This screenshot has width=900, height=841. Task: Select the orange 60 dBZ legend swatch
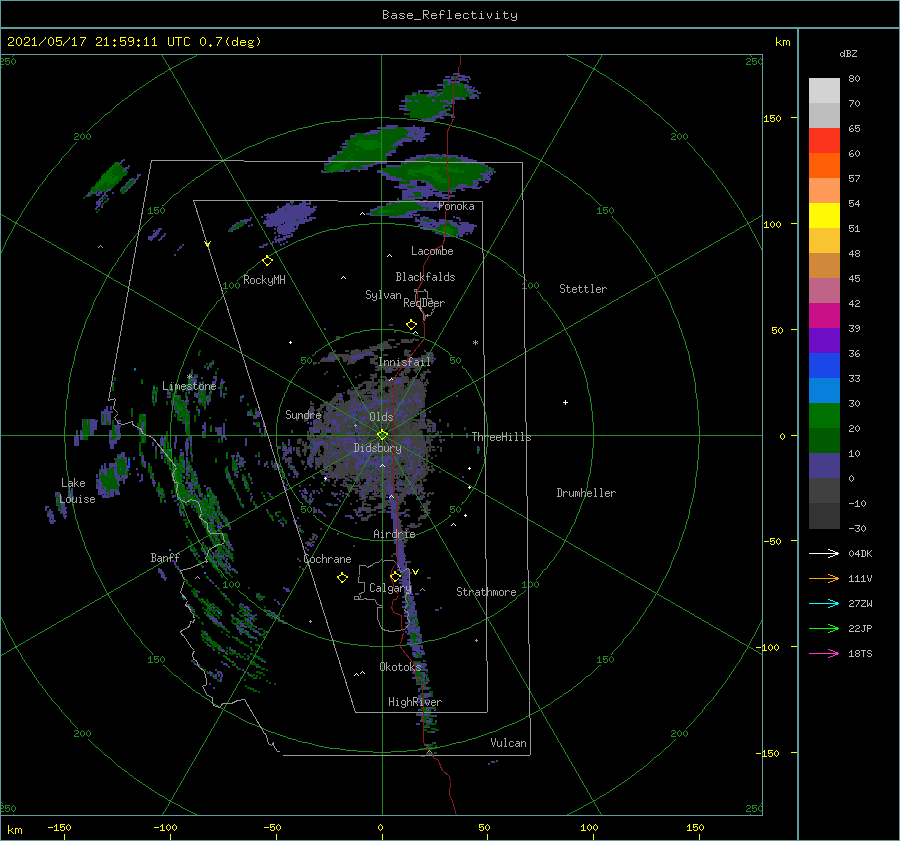(824, 165)
